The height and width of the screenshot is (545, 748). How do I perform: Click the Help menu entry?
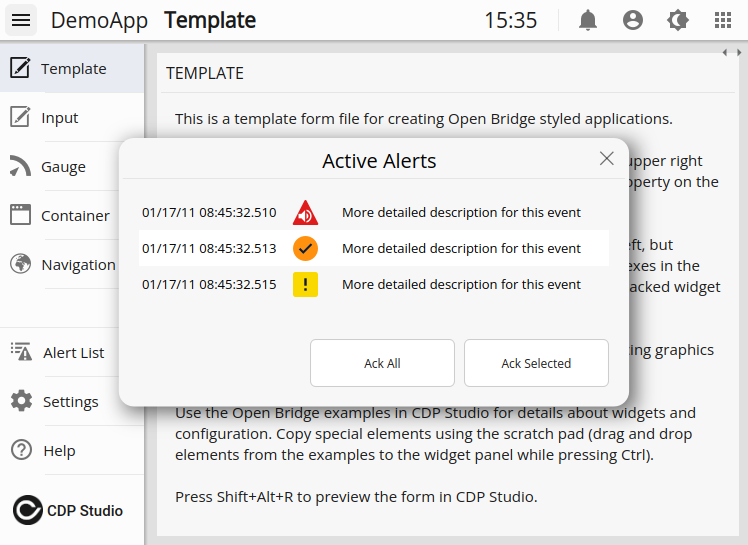(x=59, y=451)
